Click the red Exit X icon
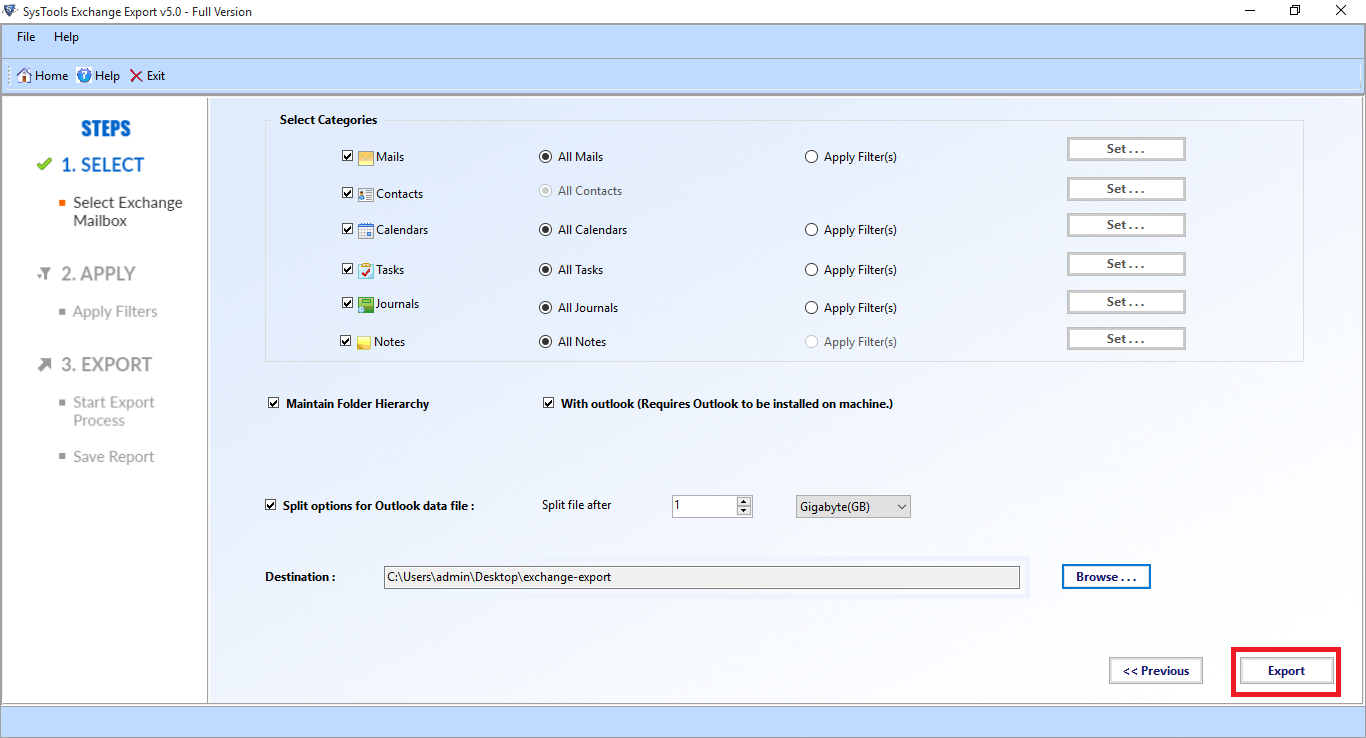The height and width of the screenshot is (738, 1366). point(136,76)
